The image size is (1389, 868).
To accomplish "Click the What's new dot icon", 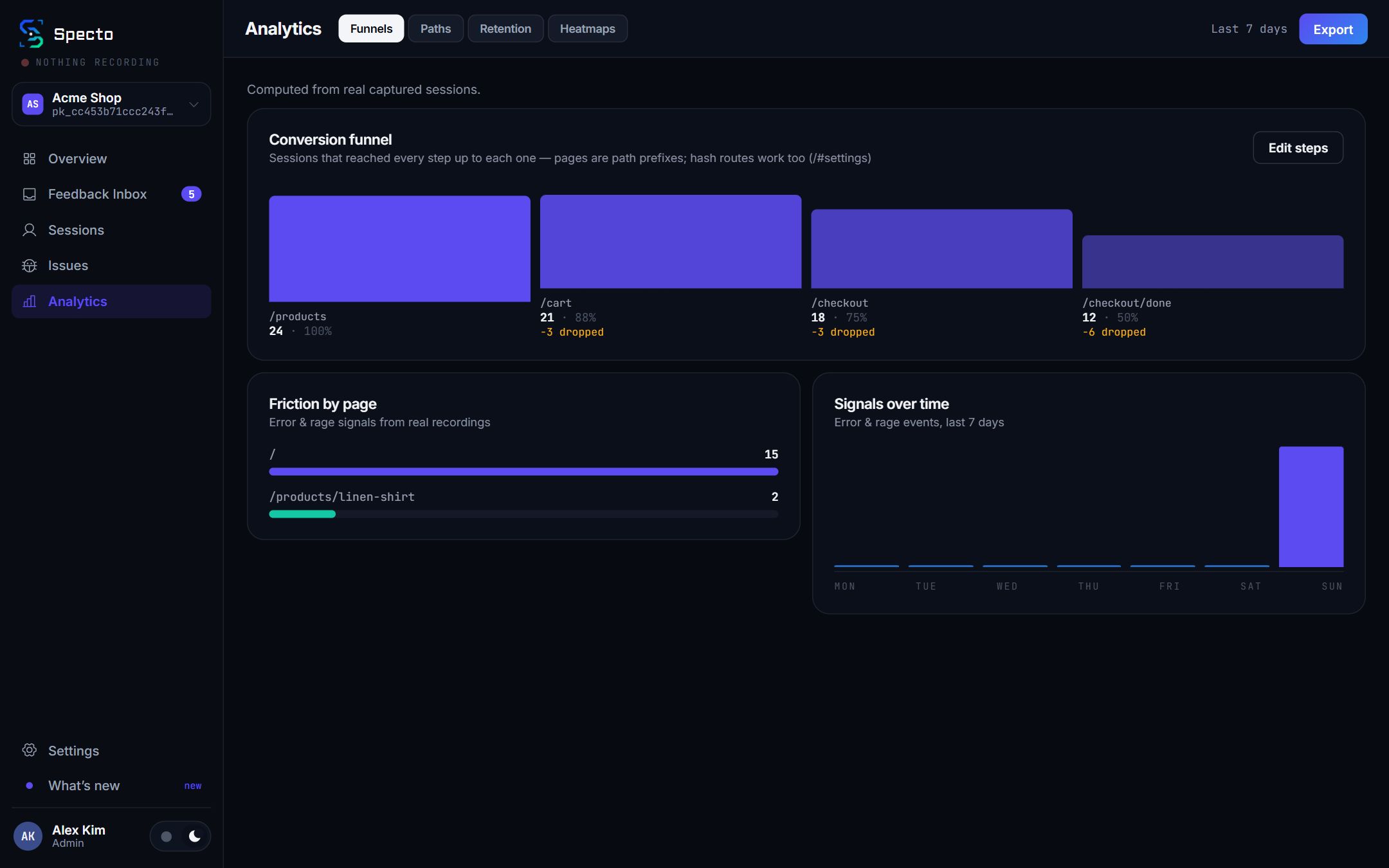I will pos(30,786).
